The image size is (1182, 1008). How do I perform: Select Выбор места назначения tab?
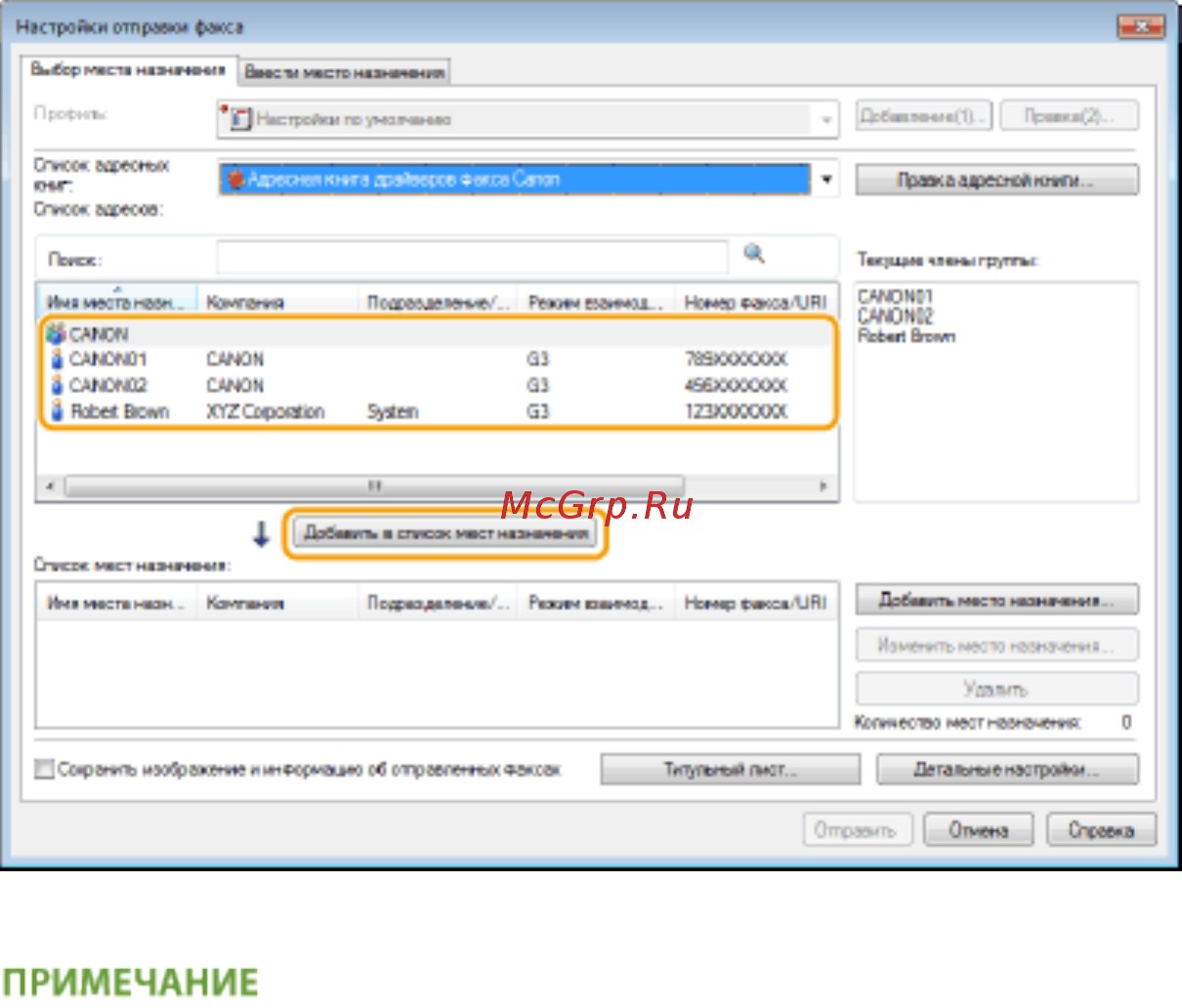[128, 70]
